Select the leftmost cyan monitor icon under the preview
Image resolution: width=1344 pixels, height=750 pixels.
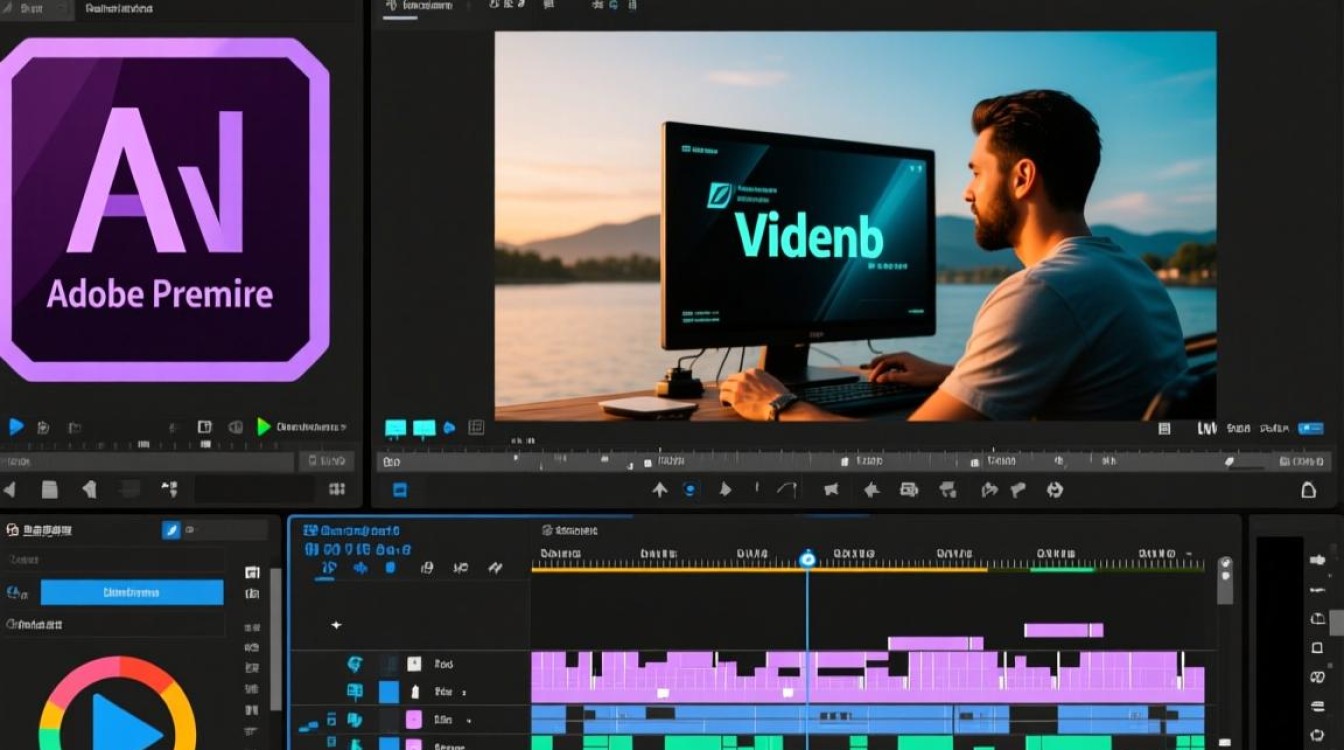[396, 428]
